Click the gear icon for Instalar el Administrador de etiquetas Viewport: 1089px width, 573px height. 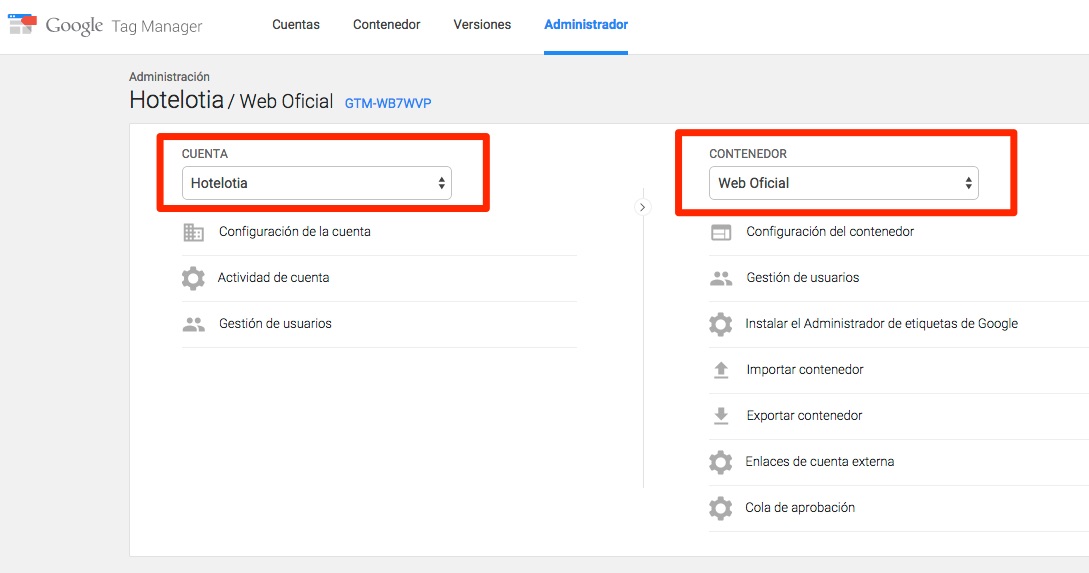click(720, 324)
